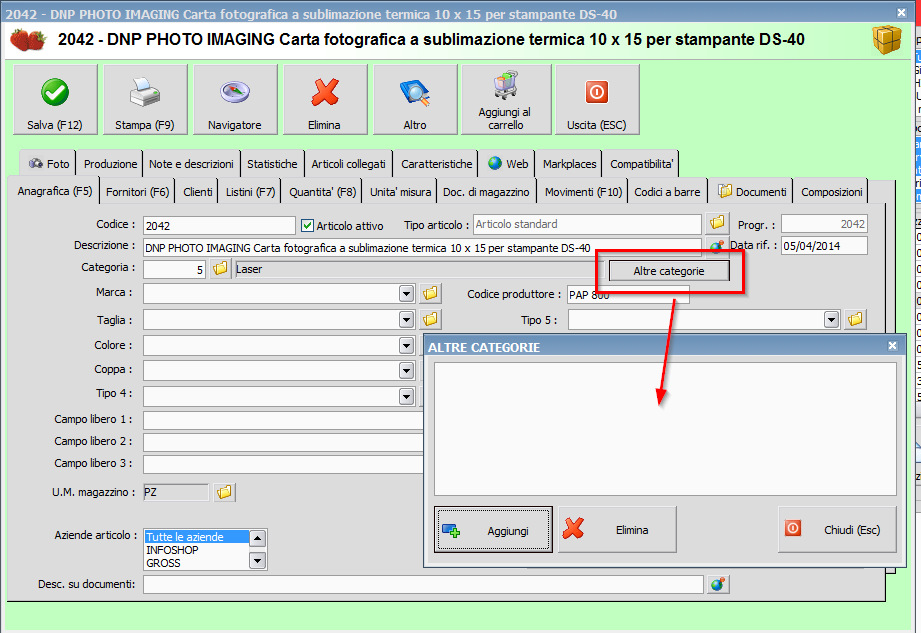Switch to the Statistiche tab
The height and width of the screenshot is (633, 921).
(272, 164)
